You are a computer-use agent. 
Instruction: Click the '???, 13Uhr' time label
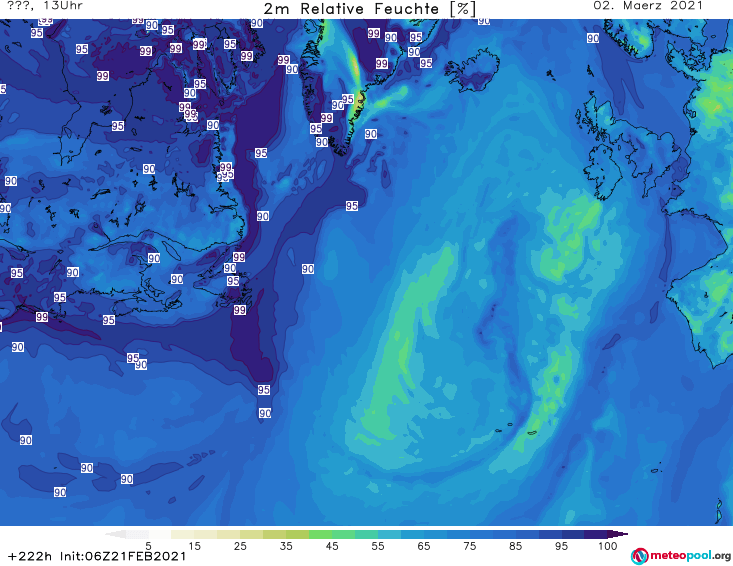[x=45, y=6]
